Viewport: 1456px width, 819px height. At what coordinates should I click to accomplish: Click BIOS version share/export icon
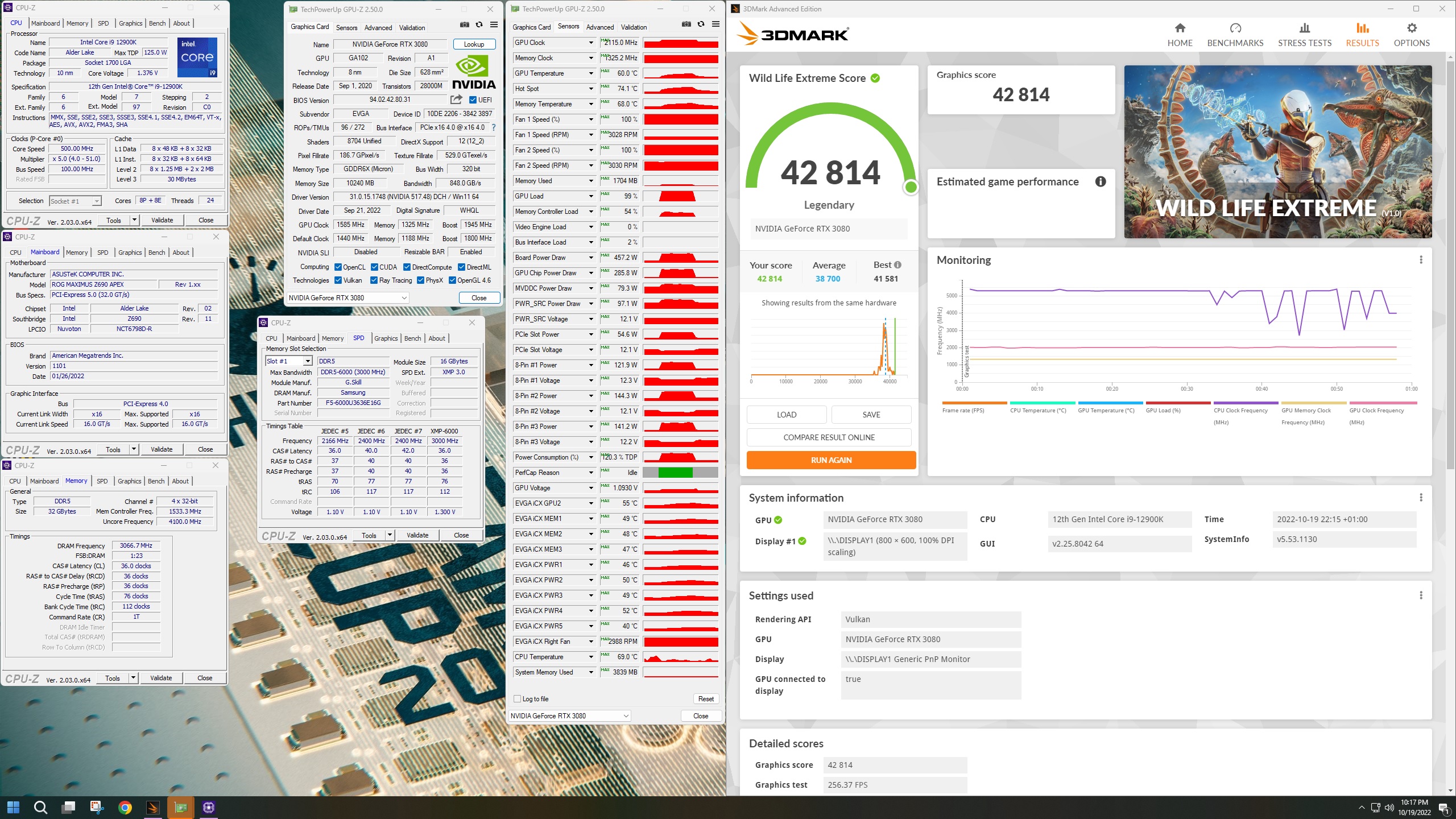(456, 100)
